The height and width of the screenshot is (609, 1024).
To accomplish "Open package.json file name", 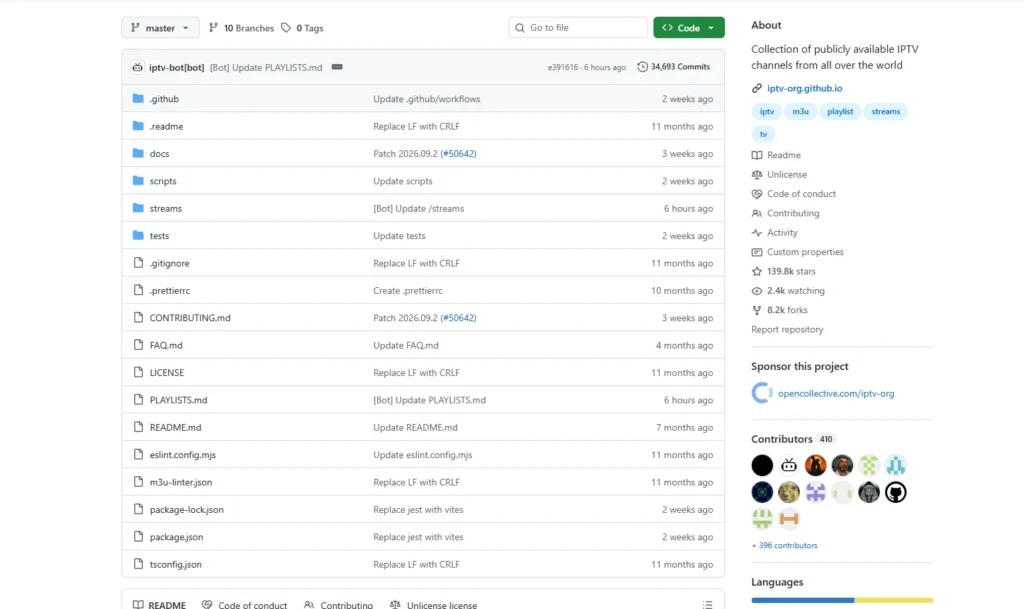I will point(176,537).
